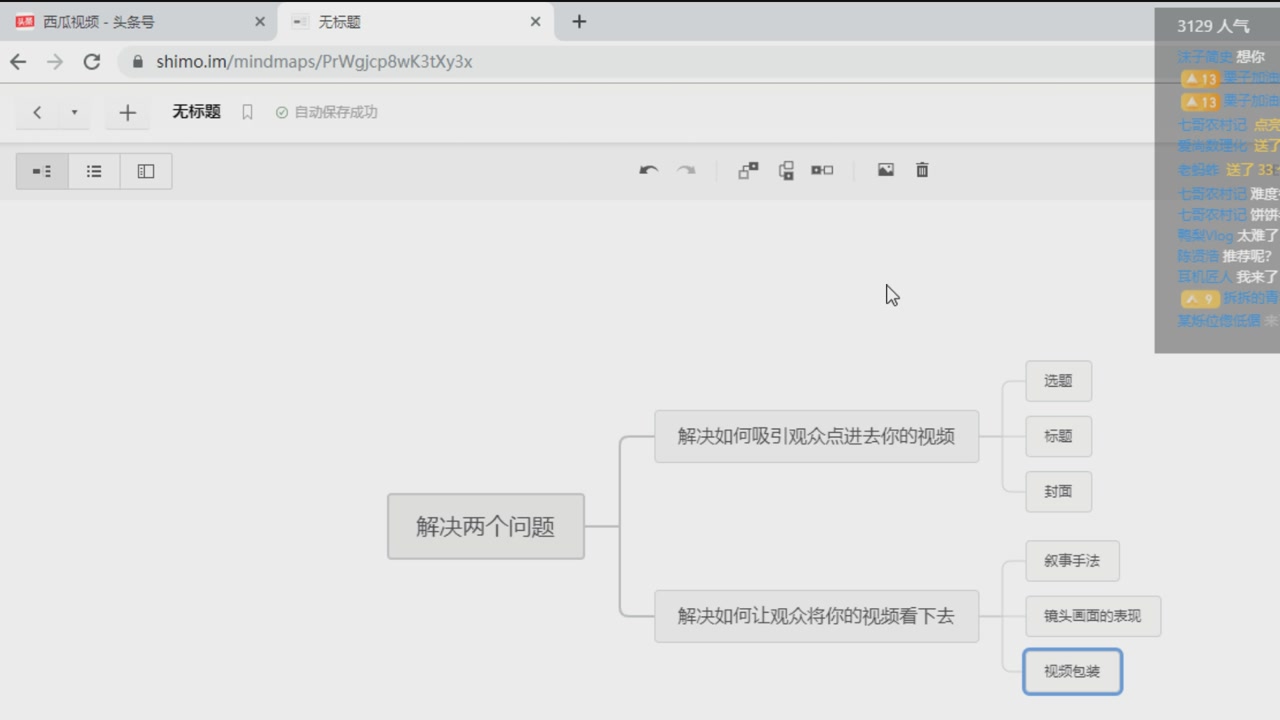Select root node 解决两个问题
This screenshot has height=720, width=1280.
486,526
